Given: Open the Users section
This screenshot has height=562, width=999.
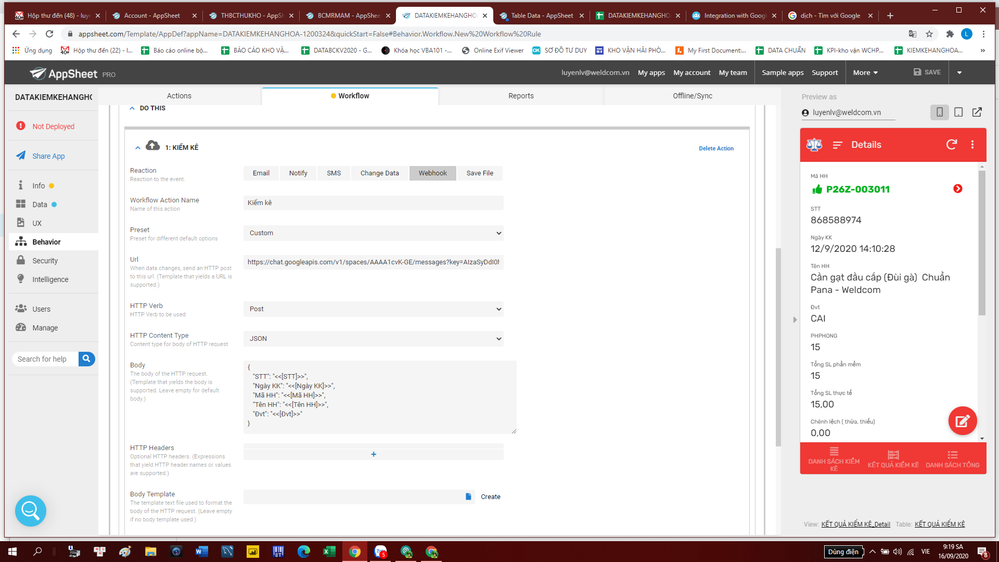Looking at the screenshot, I should tap(41, 309).
